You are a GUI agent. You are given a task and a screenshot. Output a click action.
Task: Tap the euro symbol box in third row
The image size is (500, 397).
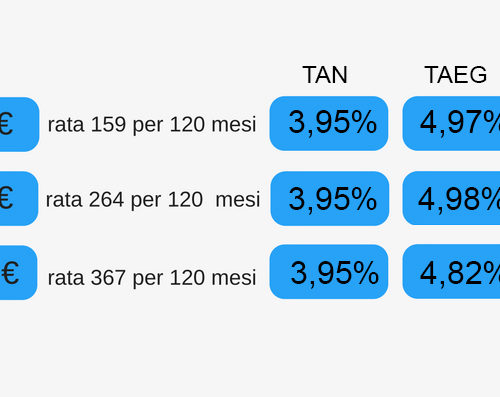(18, 273)
